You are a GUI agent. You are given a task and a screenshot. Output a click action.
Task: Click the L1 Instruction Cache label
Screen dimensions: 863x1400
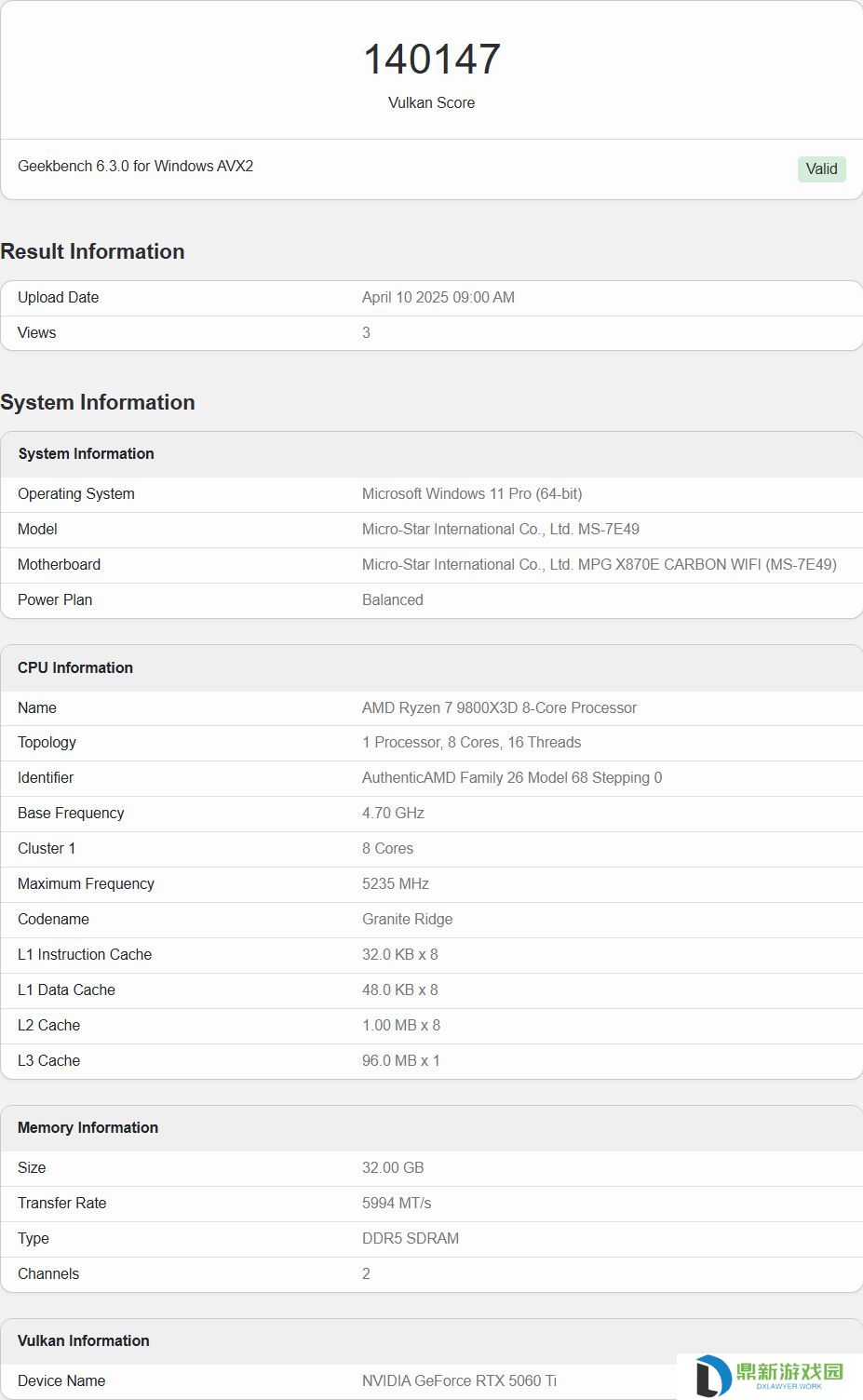click(85, 954)
